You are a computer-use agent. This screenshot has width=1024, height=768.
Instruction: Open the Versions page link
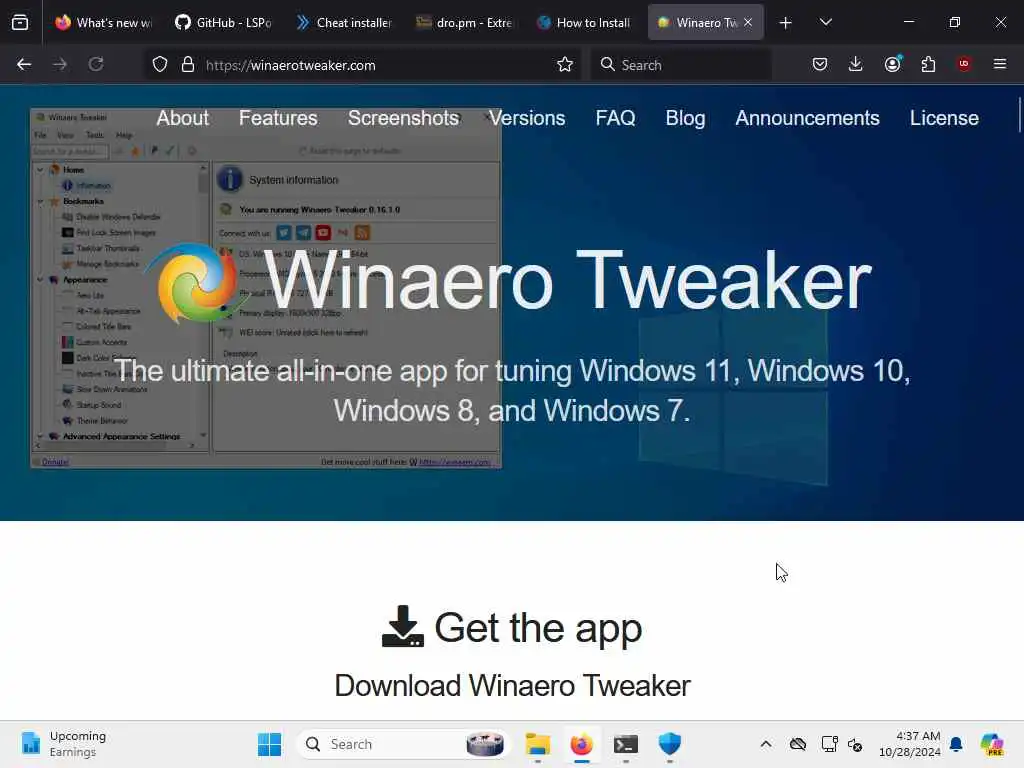pos(527,118)
